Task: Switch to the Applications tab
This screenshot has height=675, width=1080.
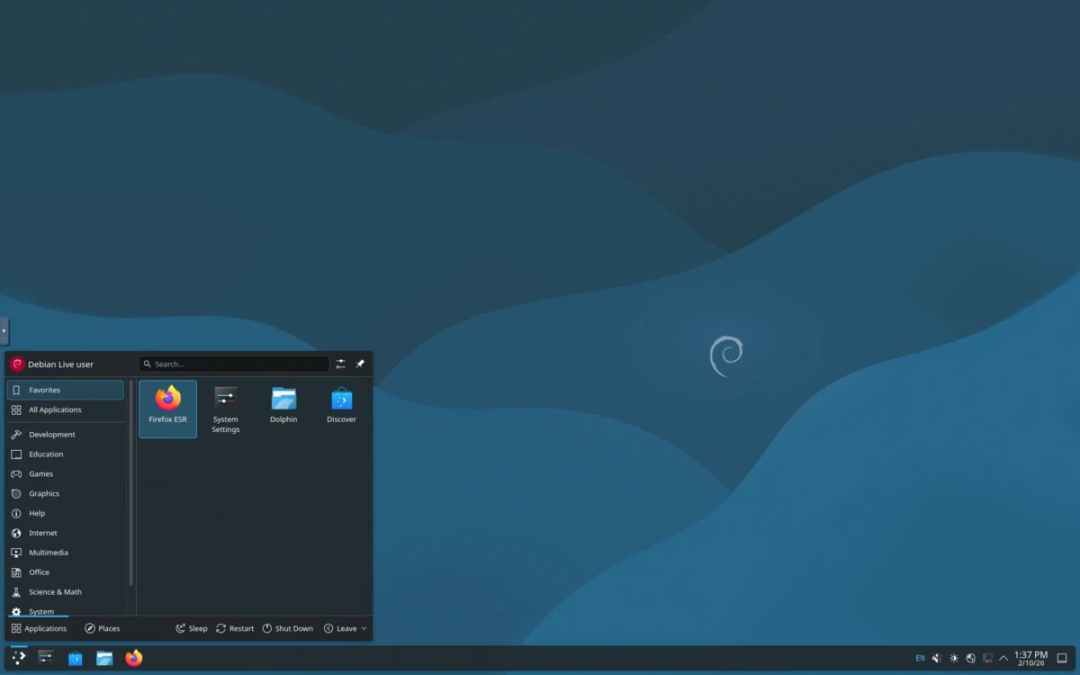Action: tap(39, 628)
